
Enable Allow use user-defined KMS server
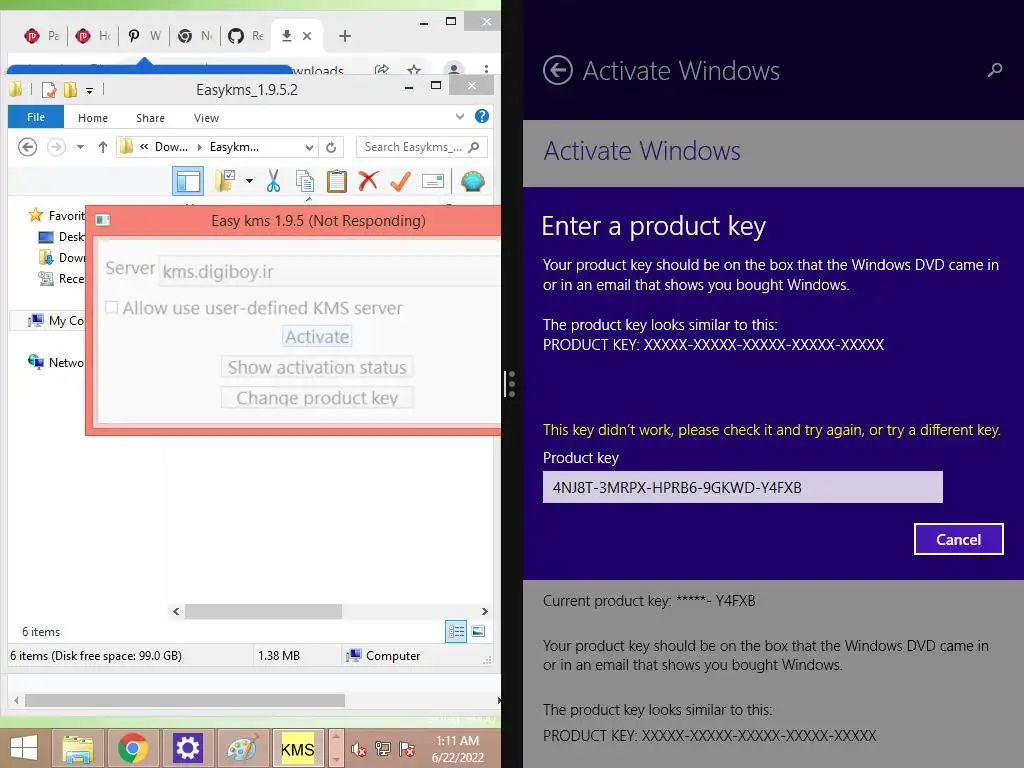pos(112,308)
